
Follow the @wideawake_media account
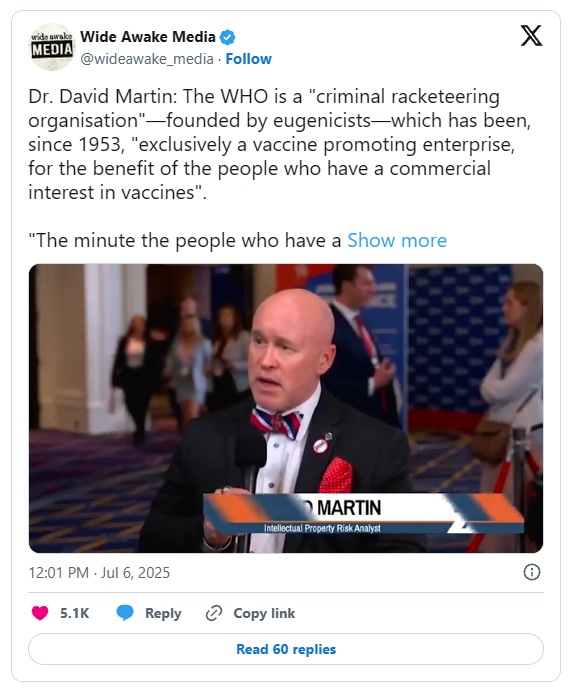click(249, 59)
